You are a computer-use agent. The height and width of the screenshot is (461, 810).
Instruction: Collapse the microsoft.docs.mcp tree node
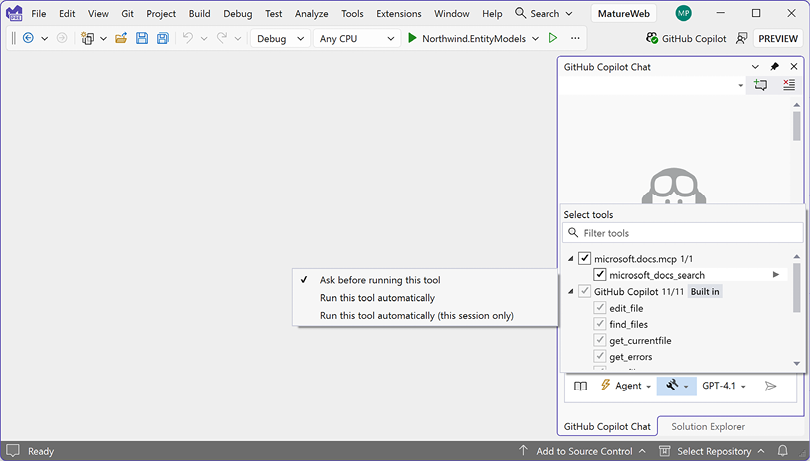tap(570, 258)
